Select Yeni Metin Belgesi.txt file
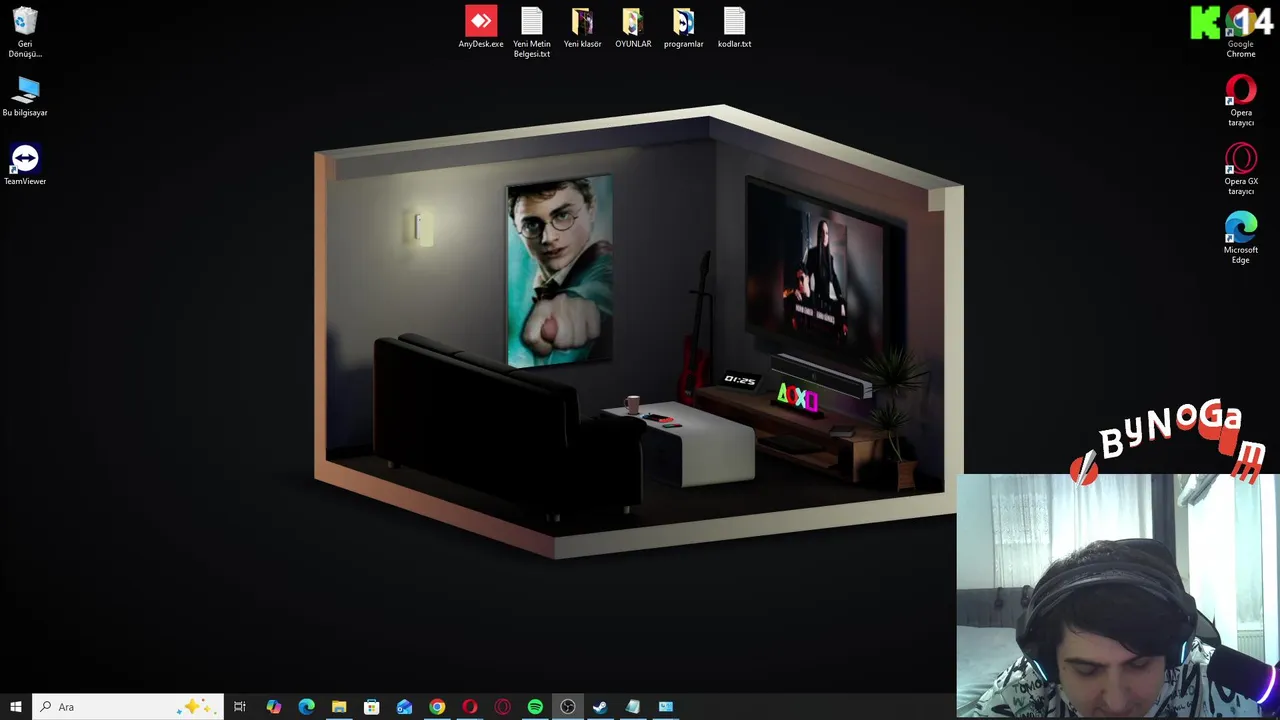The height and width of the screenshot is (720, 1280). (532, 32)
